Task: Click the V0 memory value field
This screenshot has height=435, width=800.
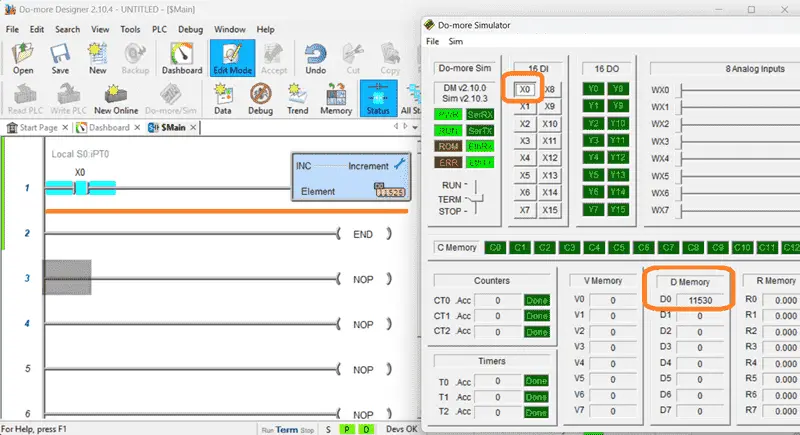Action: tap(613, 300)
